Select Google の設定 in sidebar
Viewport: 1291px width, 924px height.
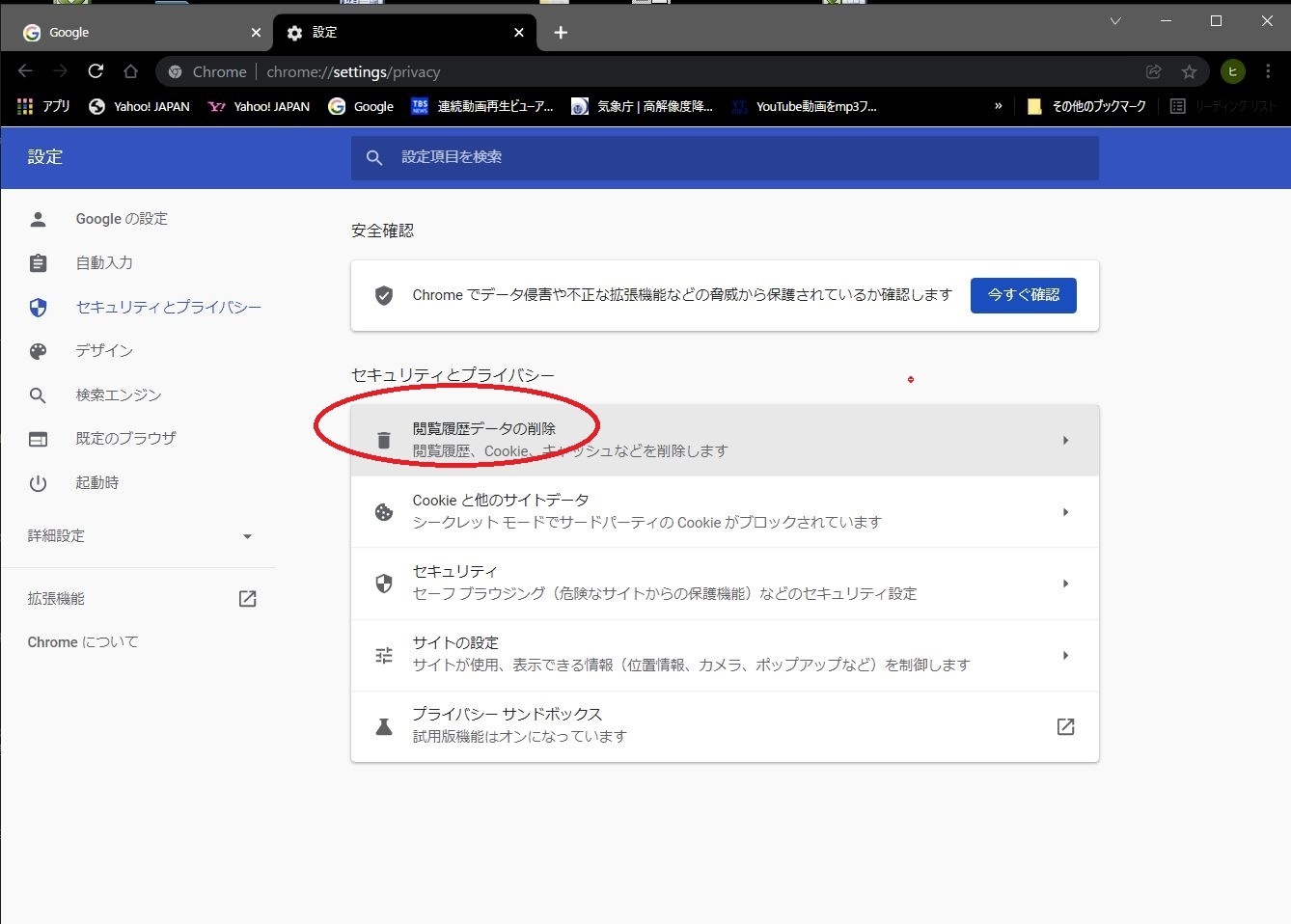122,219
